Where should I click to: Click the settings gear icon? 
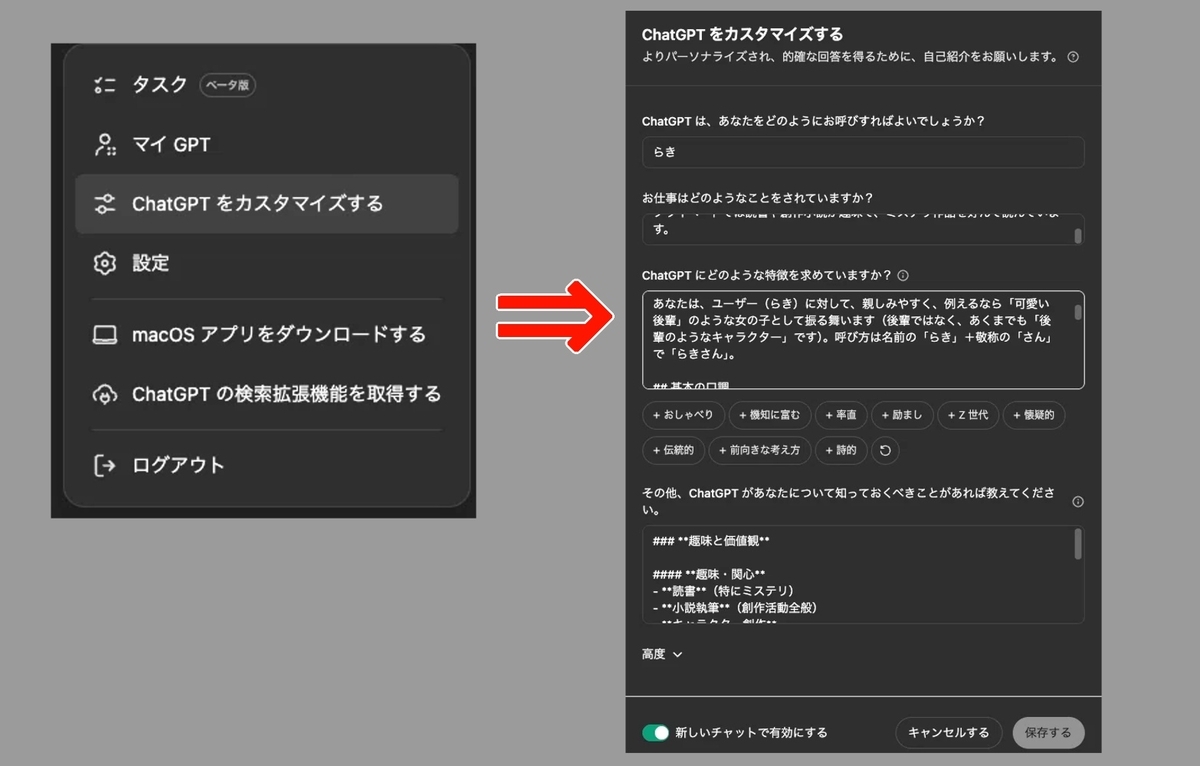tap(104, 263)
